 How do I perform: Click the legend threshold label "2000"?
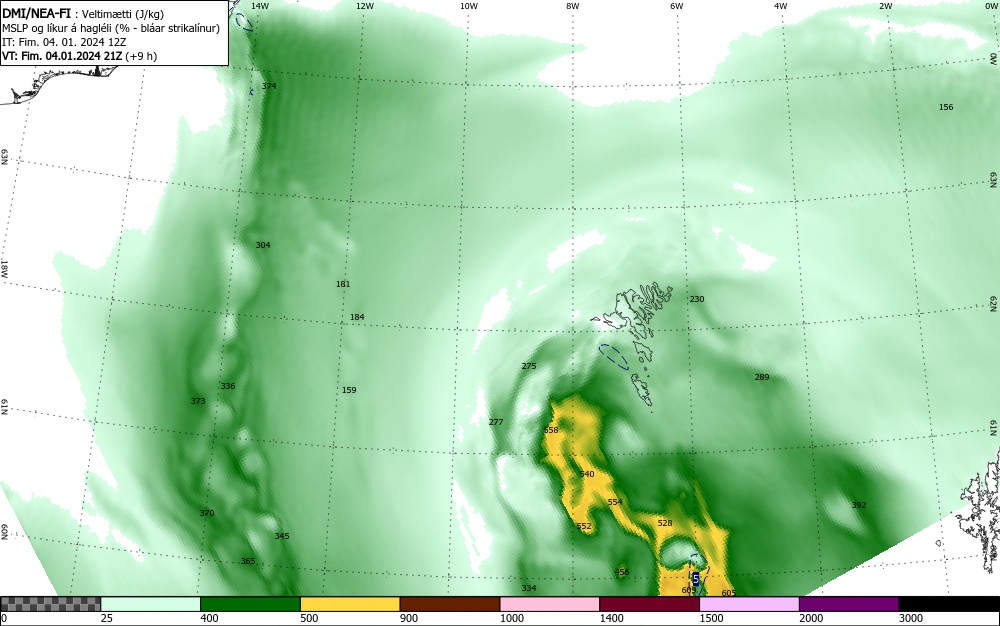click(x=811, y=618)
